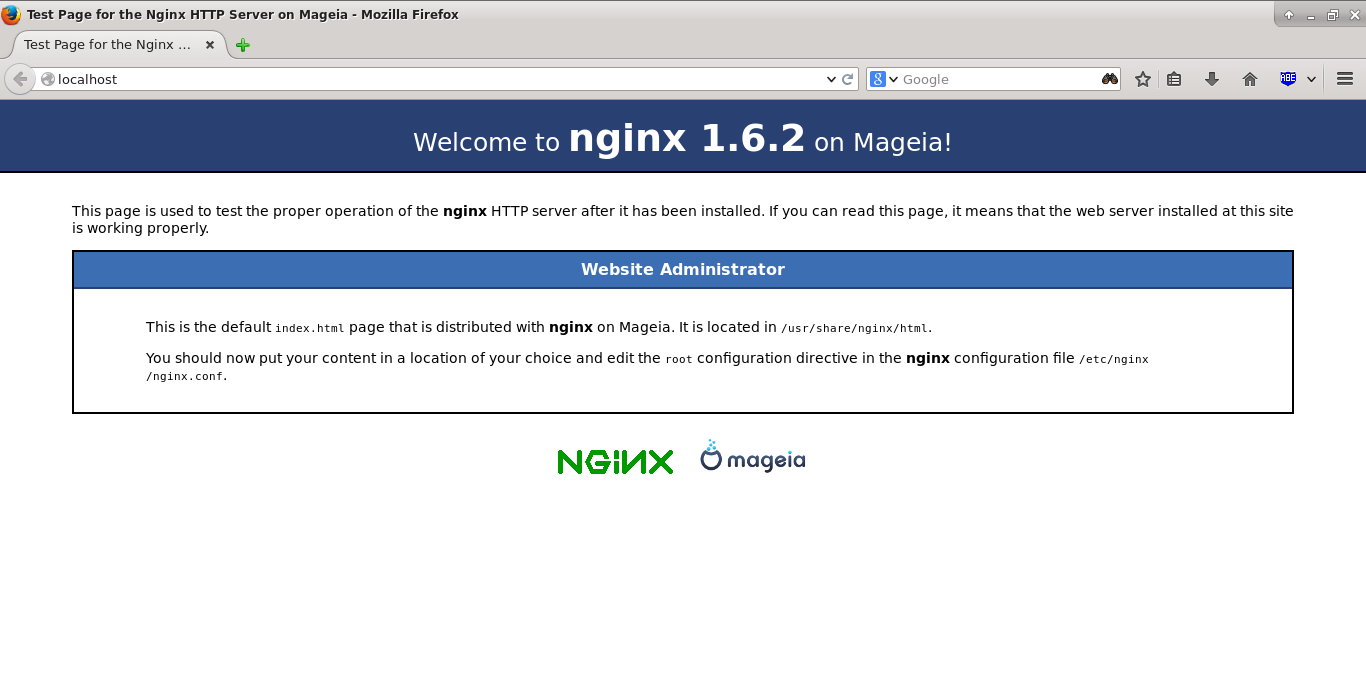This screenshot has height=698, width=1366.
Task: Open the Firefox hamburger menu
Action: [x=1345, y=79]
